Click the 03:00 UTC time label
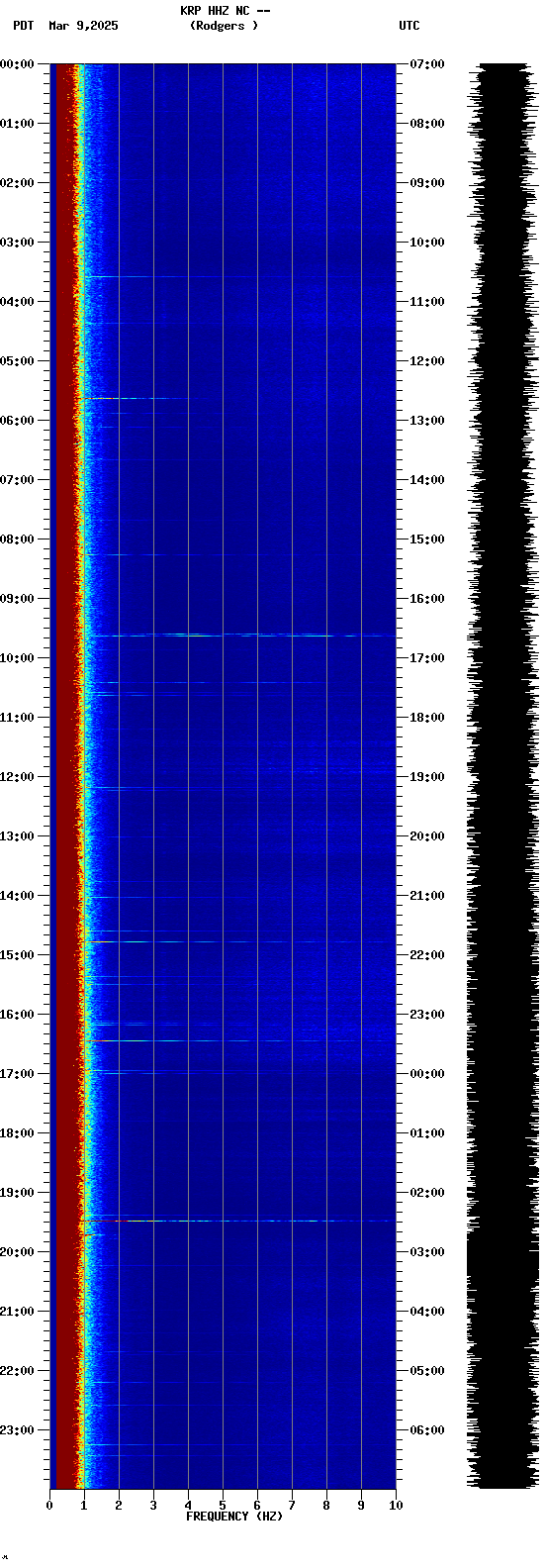Screen dimensions: 546x1568 [x=426, y=1252]
